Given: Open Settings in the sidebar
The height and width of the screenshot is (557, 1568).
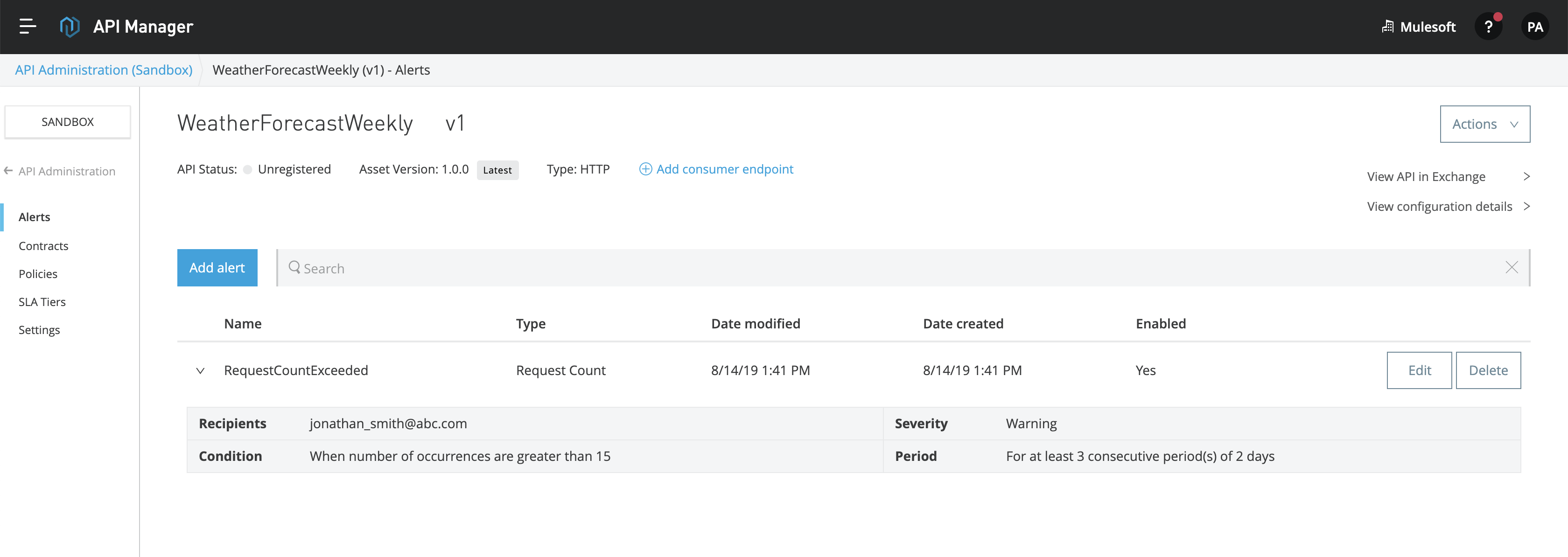Looking at the screenshot, I should coord(39,330).
